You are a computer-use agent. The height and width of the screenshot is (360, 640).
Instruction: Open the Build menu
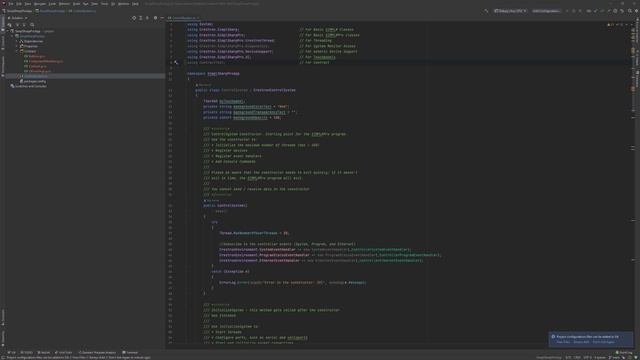click(76, 4)
